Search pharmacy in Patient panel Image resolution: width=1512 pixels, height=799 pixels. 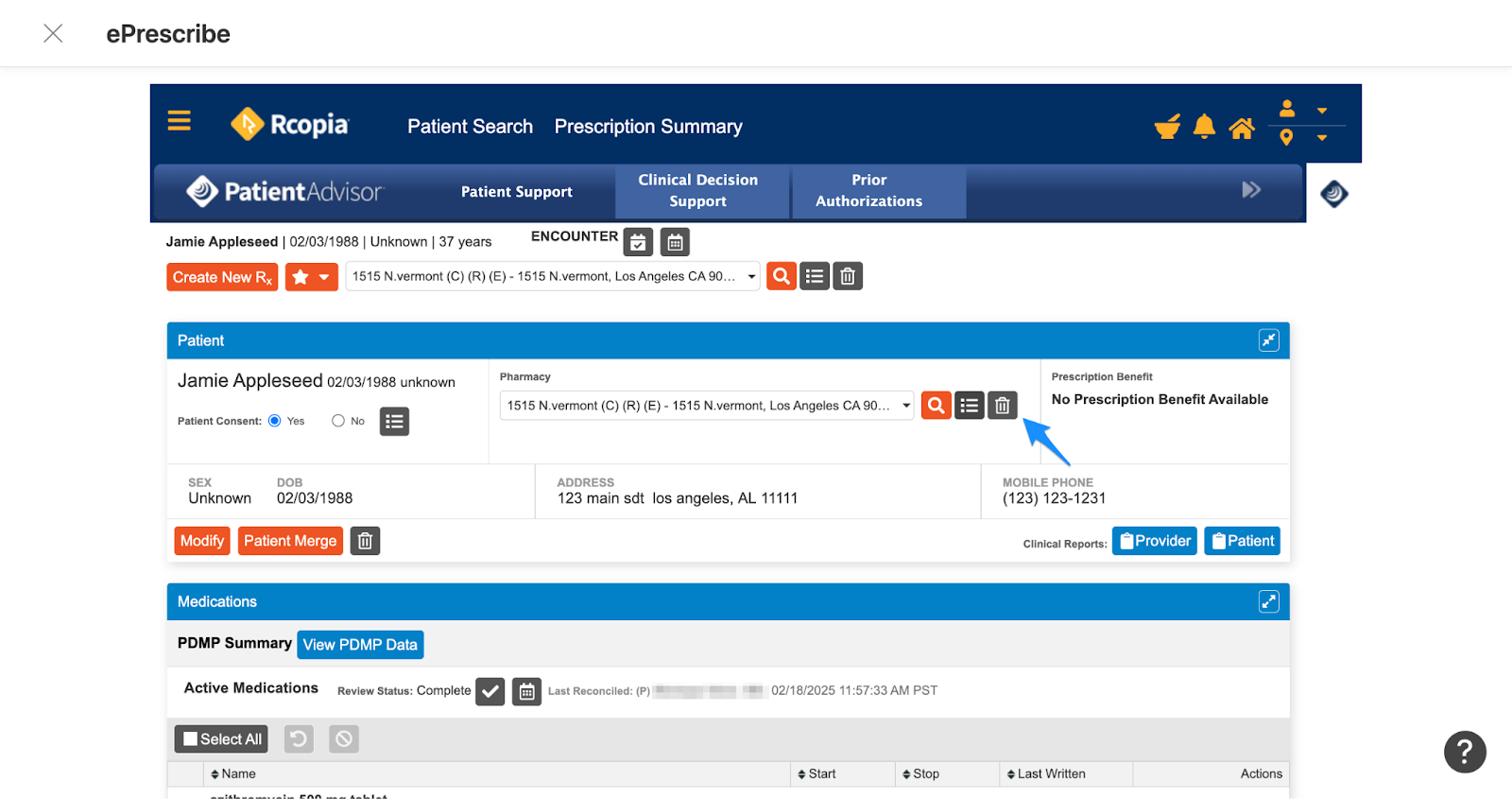[936, 406]
